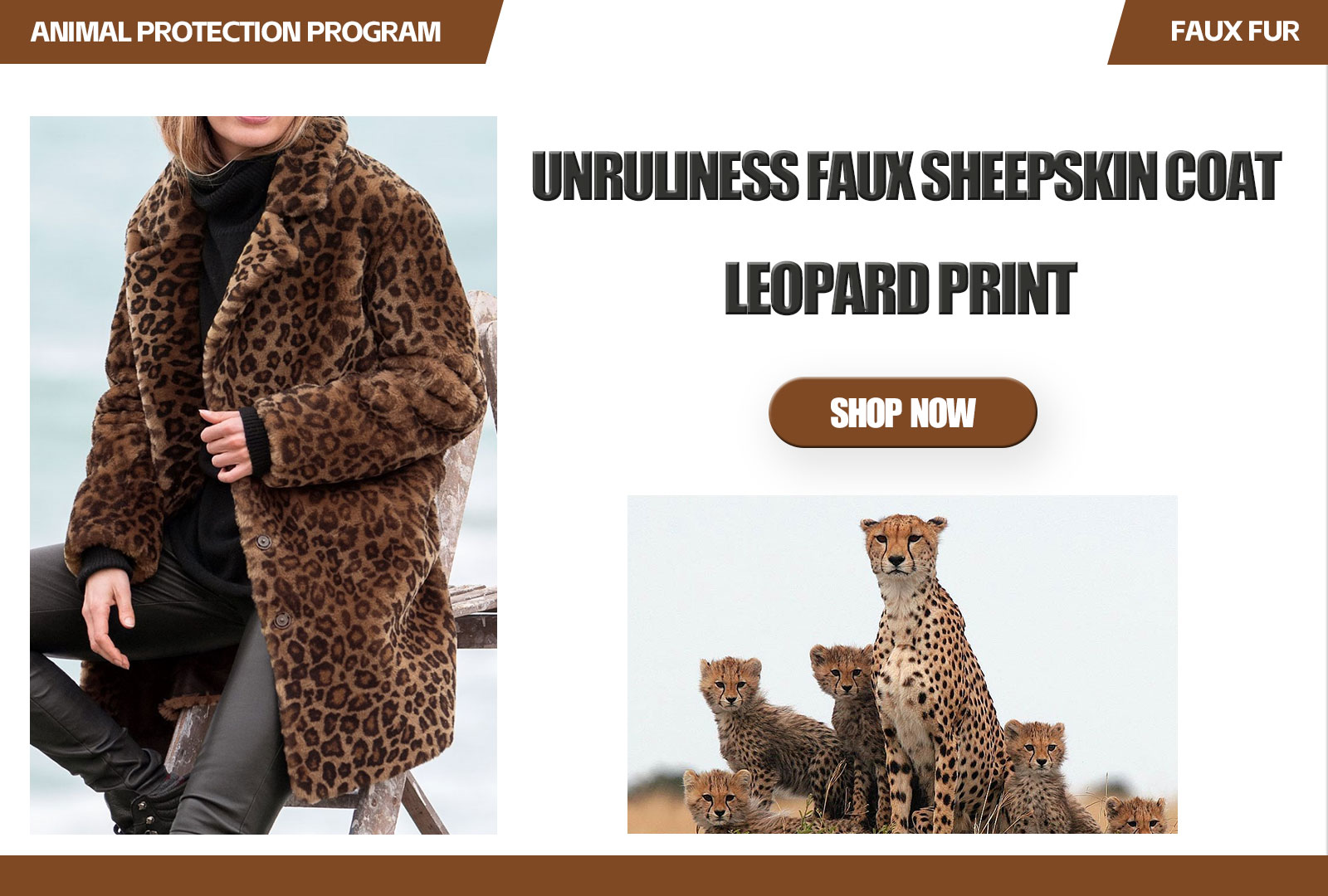Viewport: 1328px width, 896px height.
Task: Click the Leopard Print subtitle text
Action: pos(901,288)
